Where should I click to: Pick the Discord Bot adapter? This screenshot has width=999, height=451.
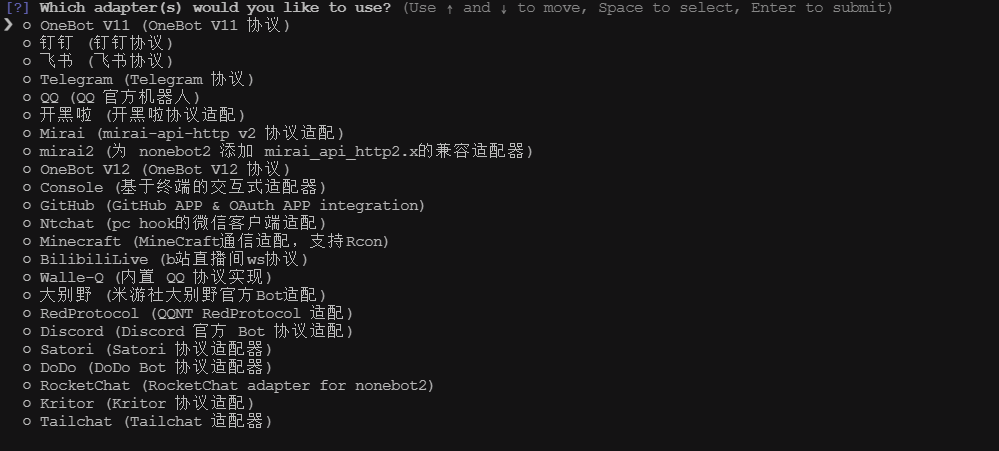[x=187, y=331]
